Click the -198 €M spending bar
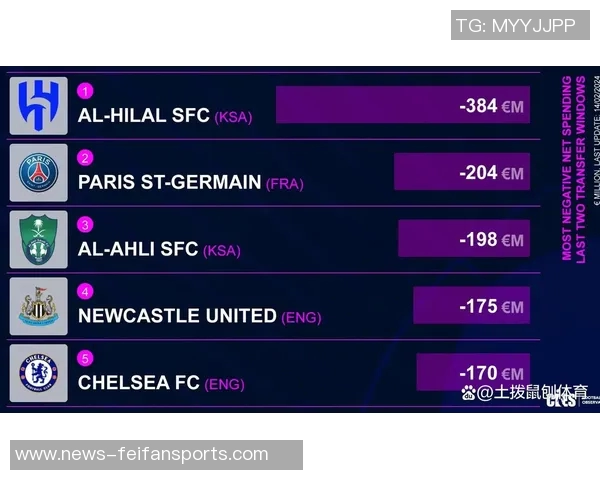The image size is (600, 480). (x=463, y=239)
